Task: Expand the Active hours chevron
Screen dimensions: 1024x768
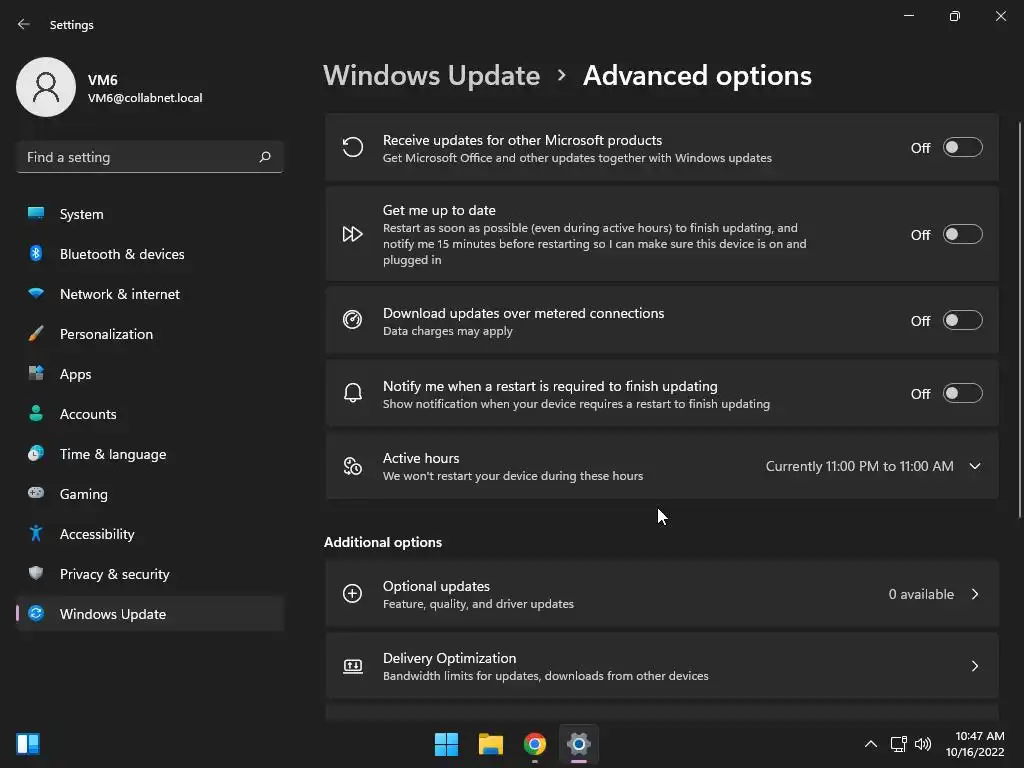Action: (975, 466)
